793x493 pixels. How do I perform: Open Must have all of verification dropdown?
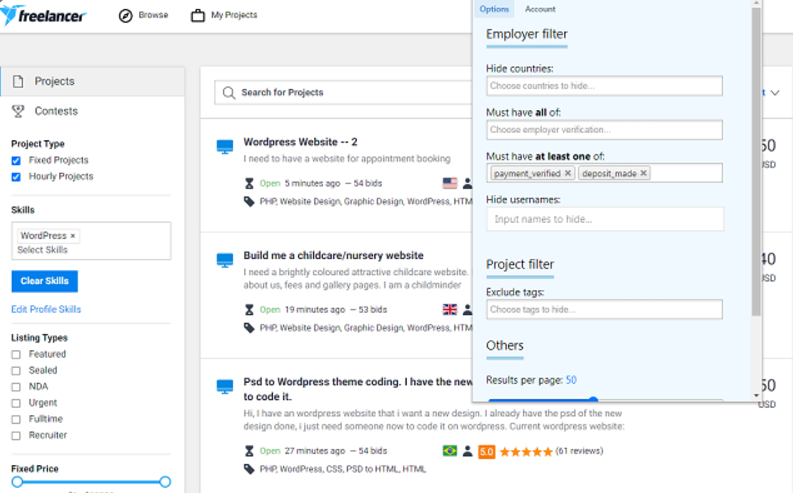coord(604,130)
